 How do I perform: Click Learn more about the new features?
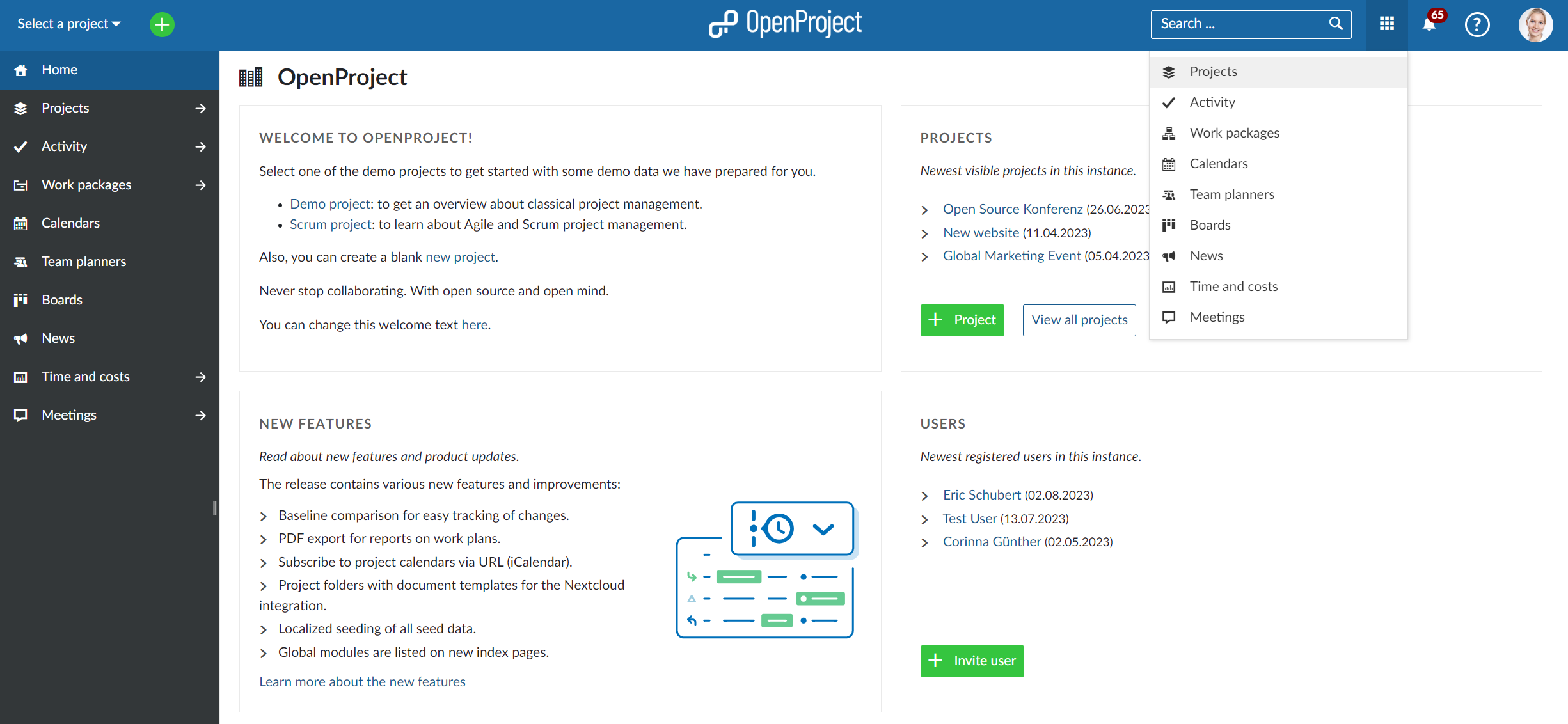click(x=362, y=682)
